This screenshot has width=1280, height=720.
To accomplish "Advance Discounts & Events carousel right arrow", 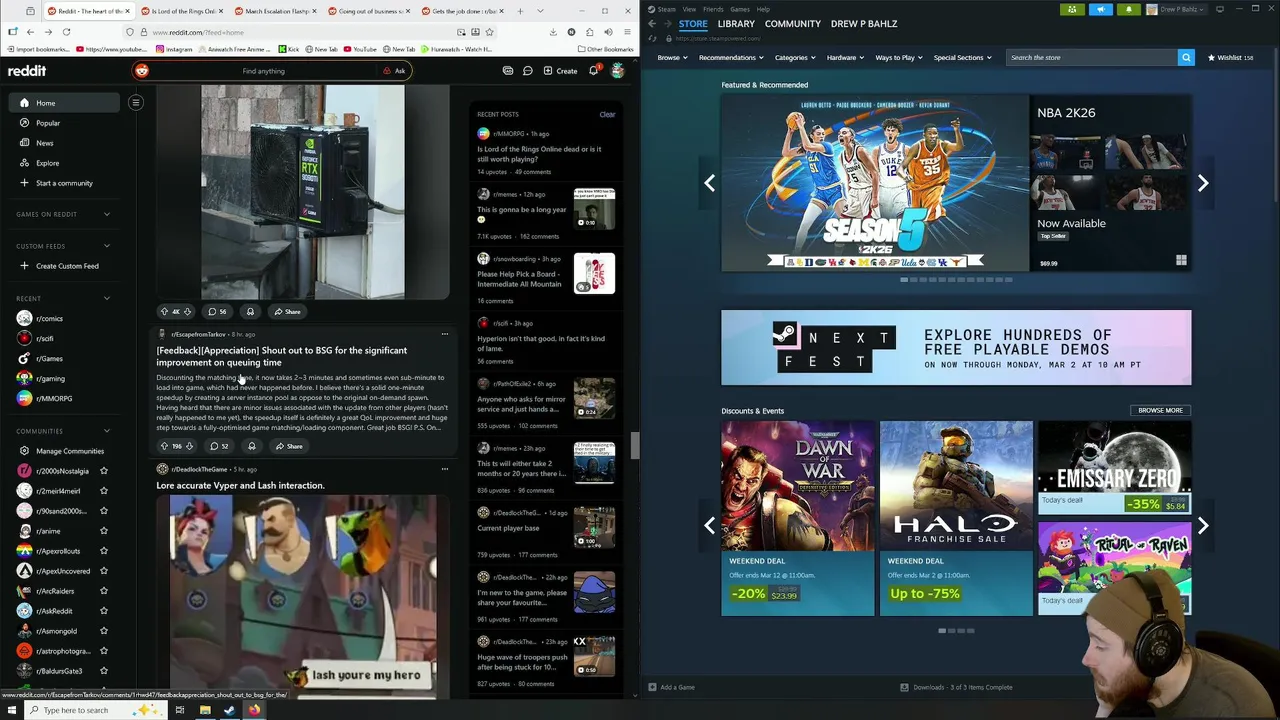I will pyautogui.click(x=1203, y=525).
